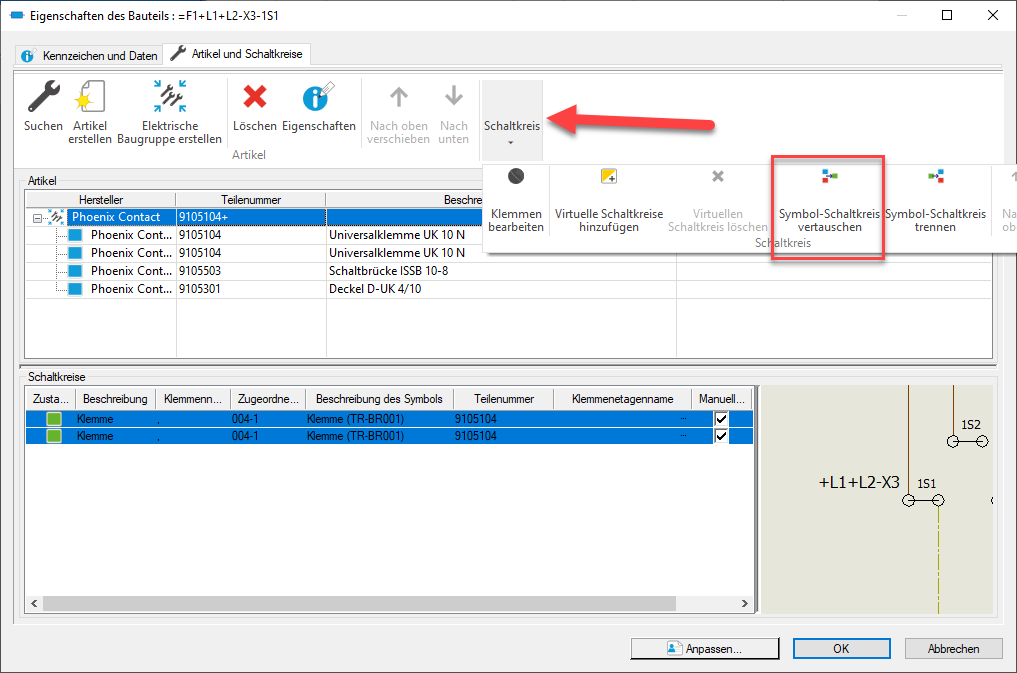
Task: Click Elektrische Baugruppe erstellen icon
Action: (169, 98)
